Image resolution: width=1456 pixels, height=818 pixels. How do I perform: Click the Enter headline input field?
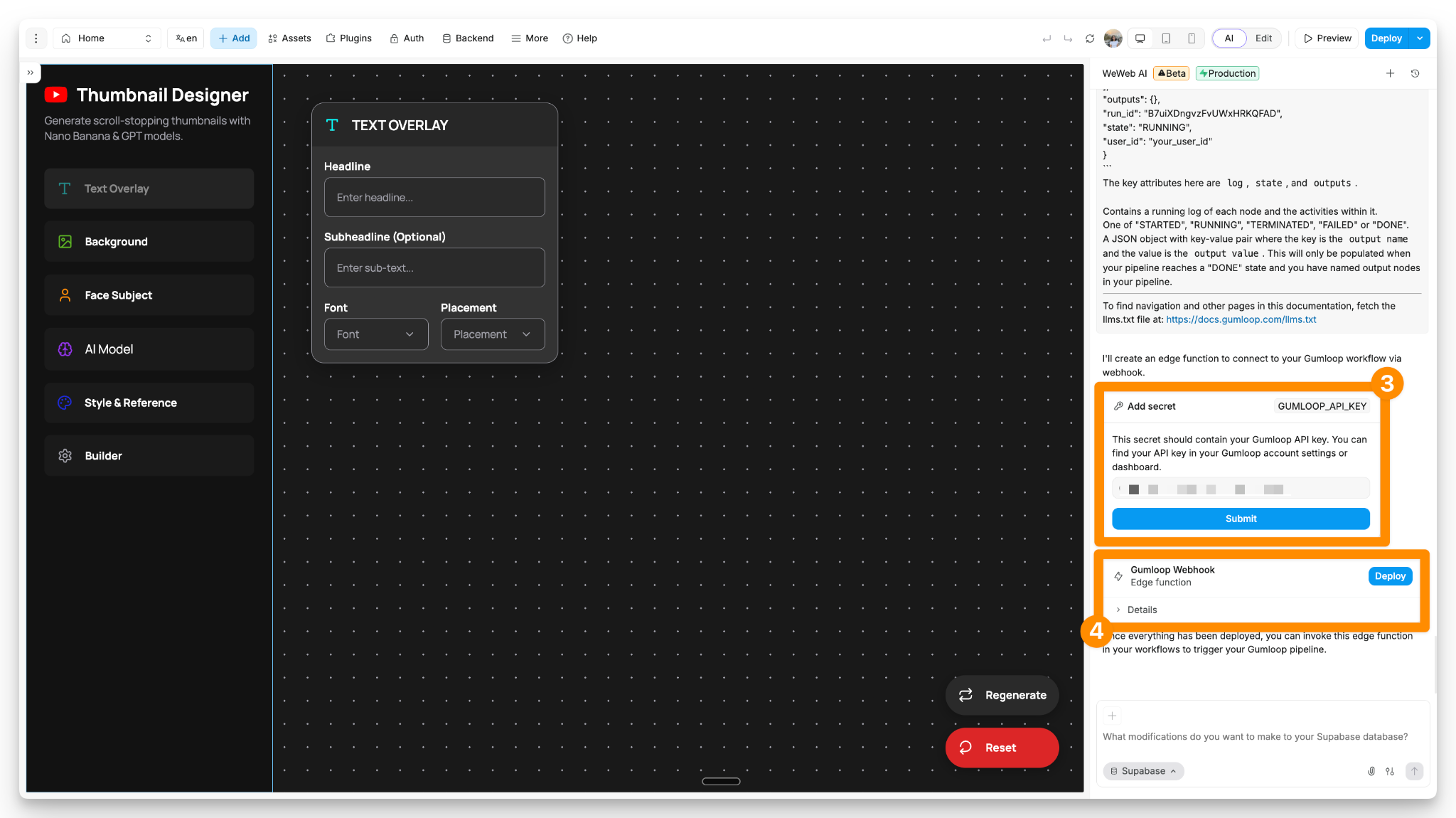click(x=434, y=197)
